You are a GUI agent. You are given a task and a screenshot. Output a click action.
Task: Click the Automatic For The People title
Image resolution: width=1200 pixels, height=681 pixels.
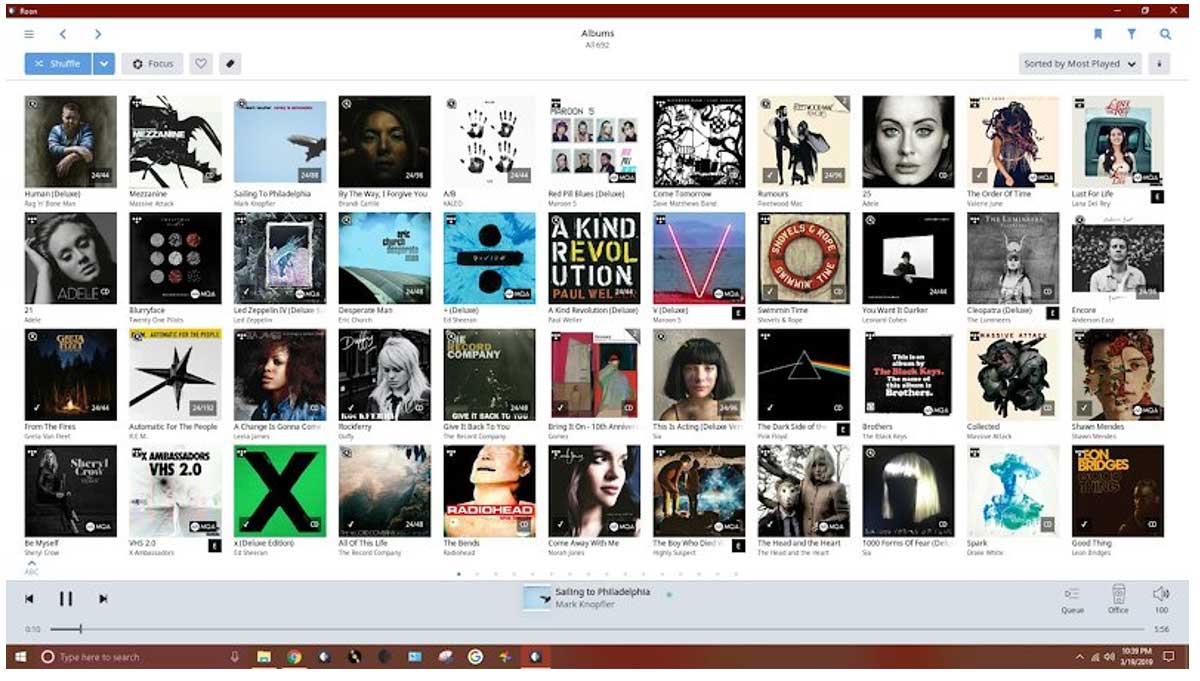[x=175, y=427]
